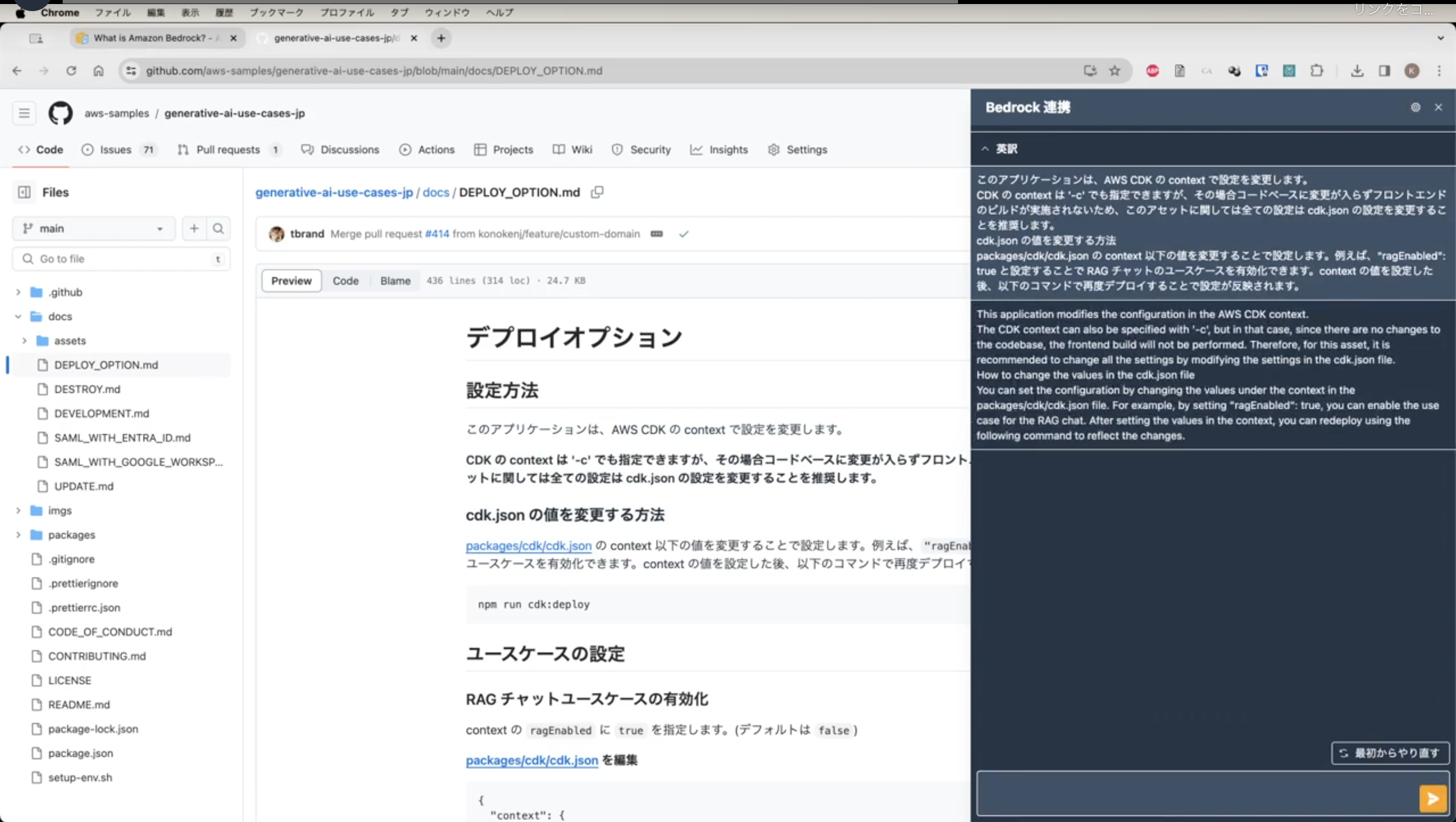1456x822 pixels.
Task: Open repository search via the magnifier icon
Action: pyautogui.click(x=218, y=229)
